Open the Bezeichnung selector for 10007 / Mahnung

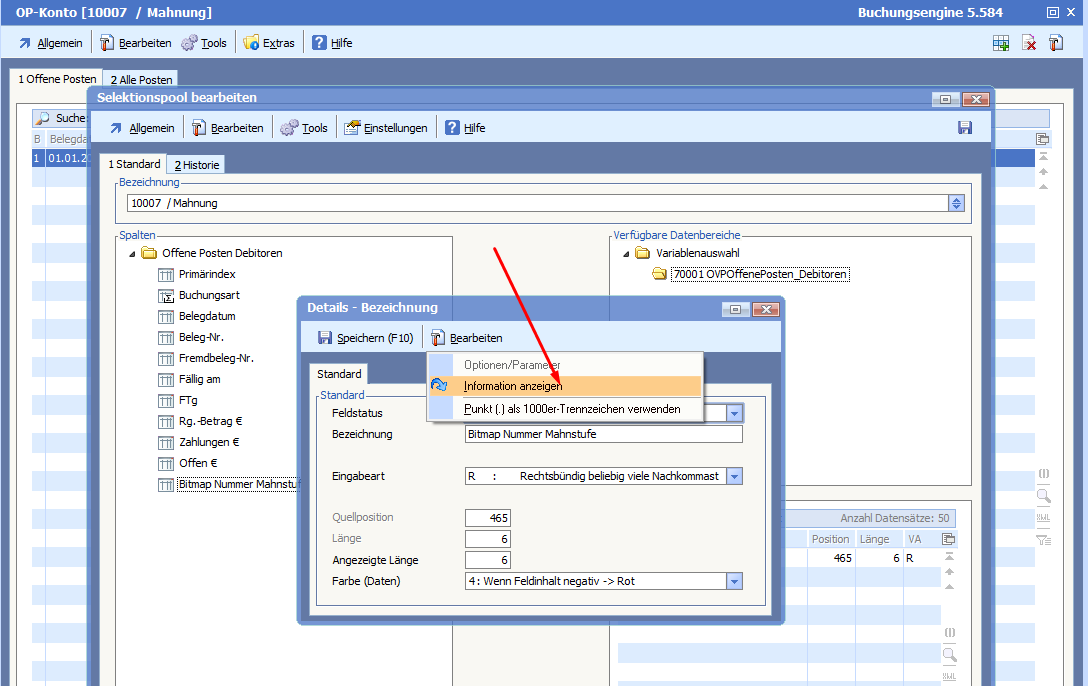pos(956,203)
